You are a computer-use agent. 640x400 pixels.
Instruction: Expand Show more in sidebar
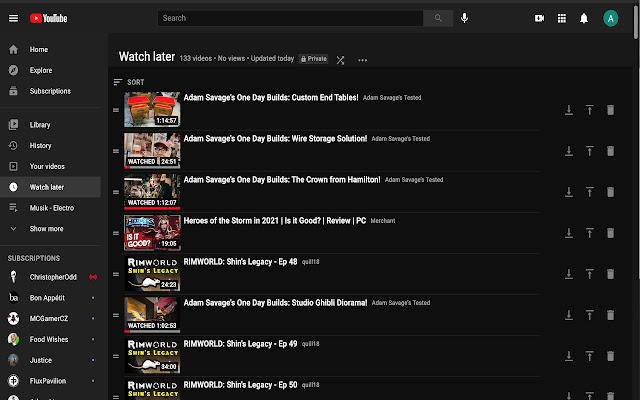coord(50,229)
